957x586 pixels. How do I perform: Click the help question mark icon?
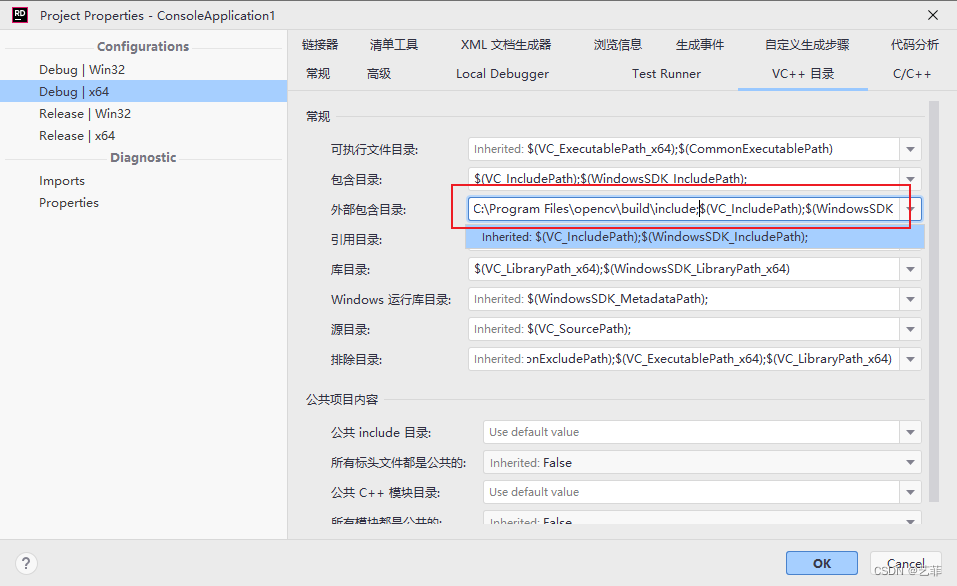pyautogui.click(x=26, y=564)
